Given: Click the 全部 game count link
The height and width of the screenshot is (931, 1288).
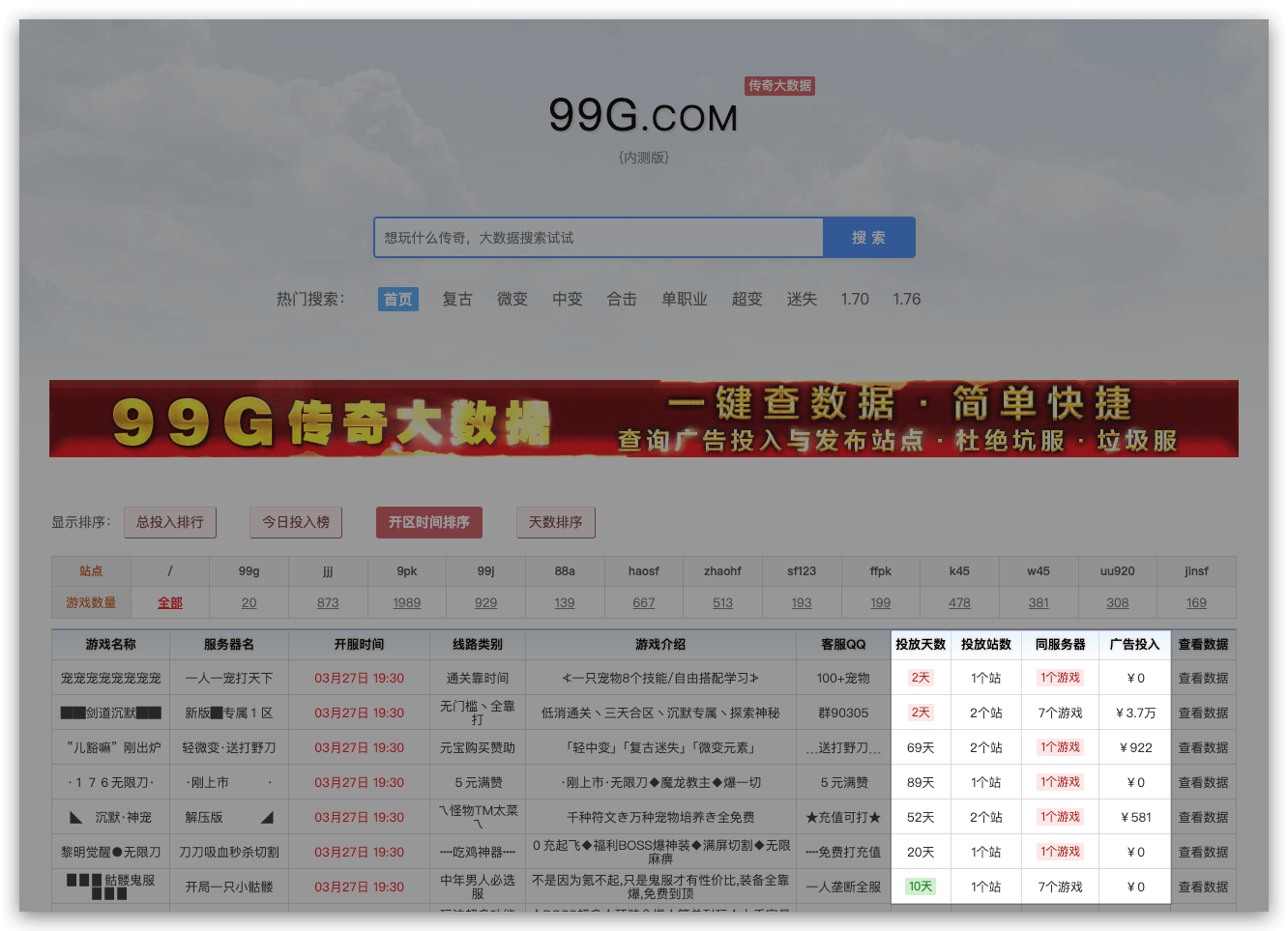Looking at the screenshot, I should coord(170,602).
